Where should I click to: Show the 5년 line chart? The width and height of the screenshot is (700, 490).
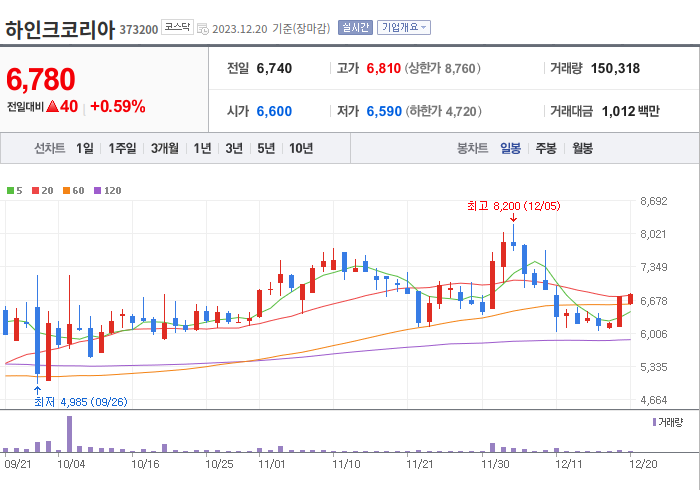pyautogui.click(x=266, y=148)
